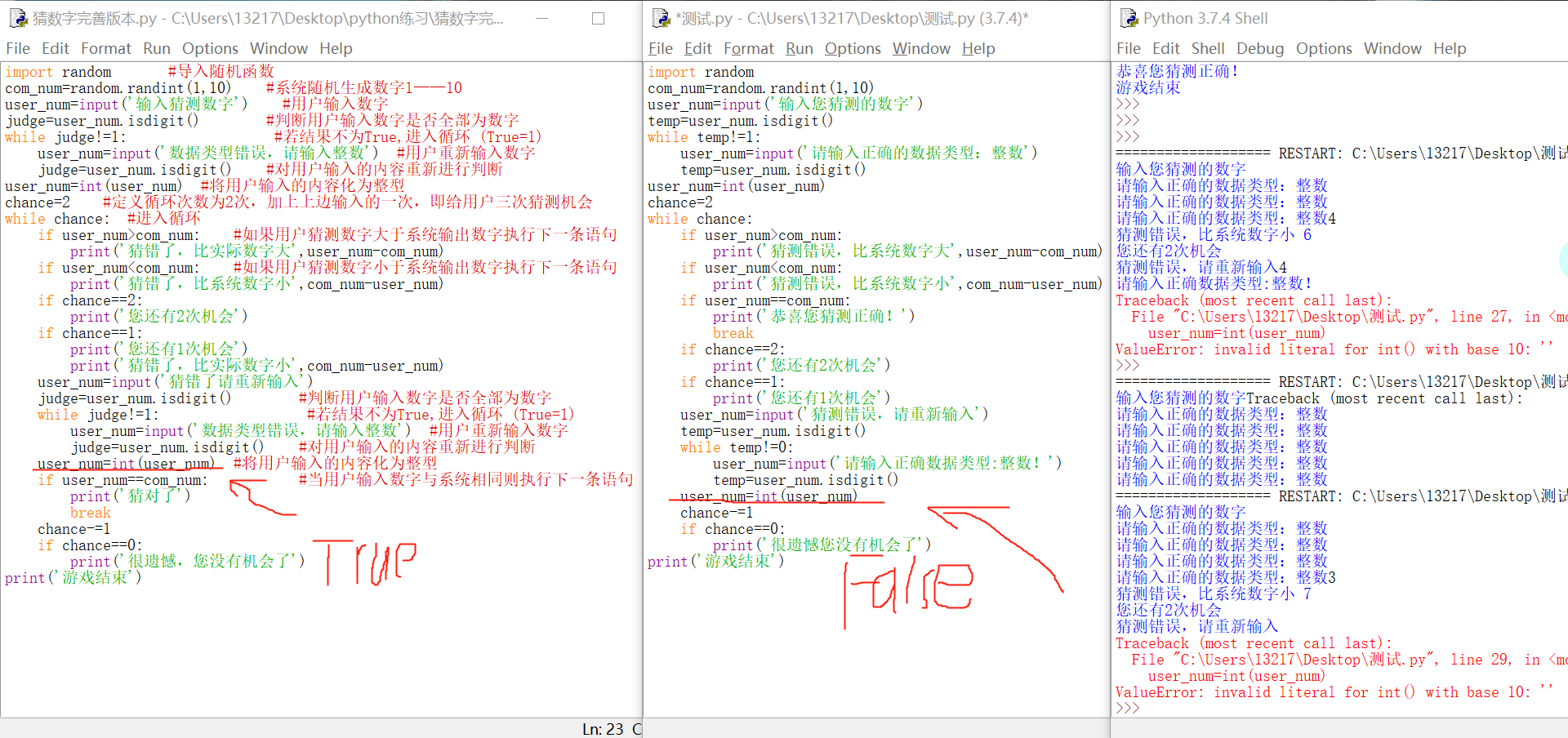Click the IDLE icon of 猜数字完善版本.py window

pyautogui.click(x=17, y=18)
